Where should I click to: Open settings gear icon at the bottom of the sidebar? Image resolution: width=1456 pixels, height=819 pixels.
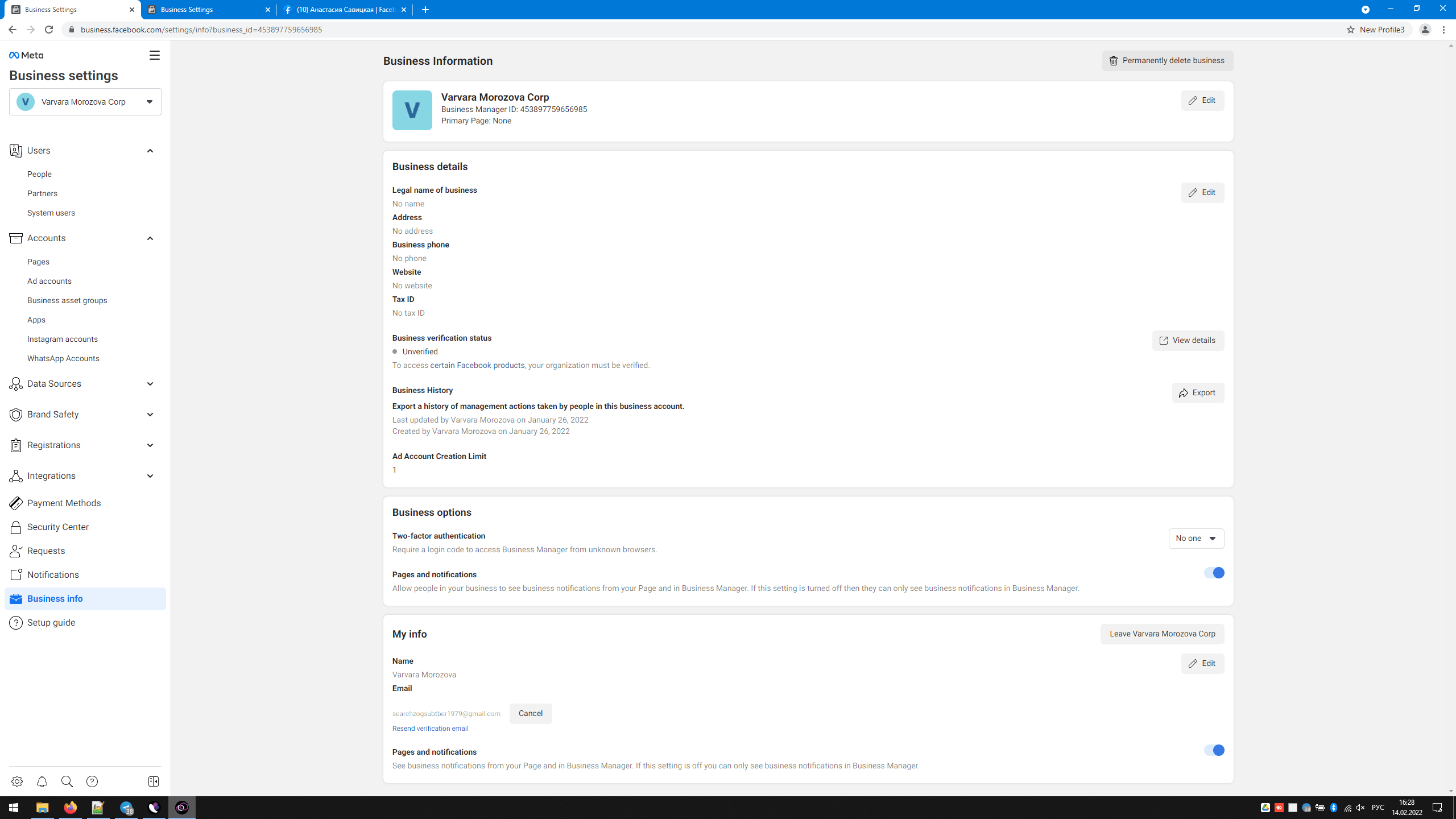click(x=17, y=781)
